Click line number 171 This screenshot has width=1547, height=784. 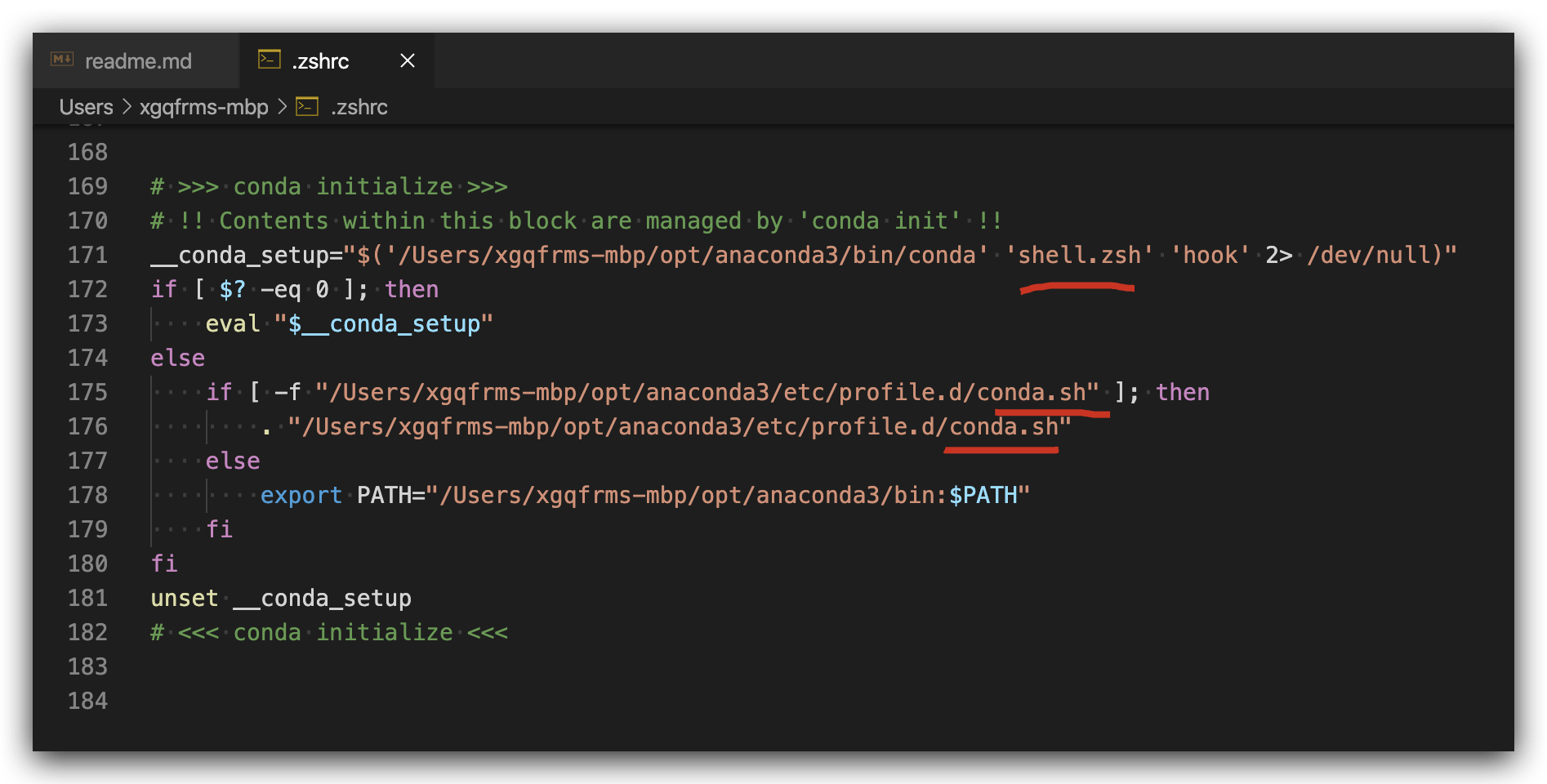pos(87,255)
